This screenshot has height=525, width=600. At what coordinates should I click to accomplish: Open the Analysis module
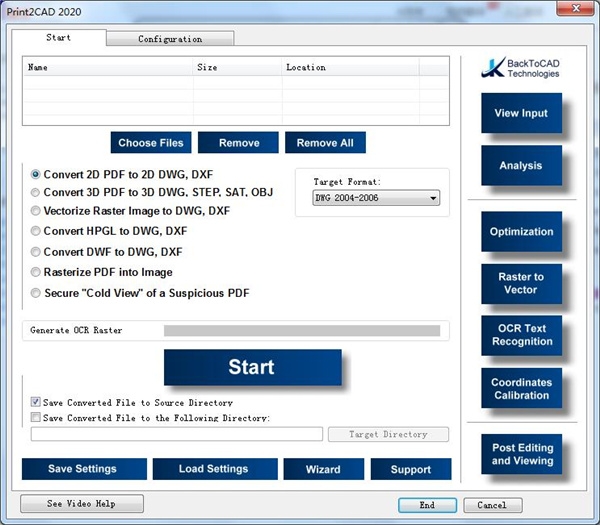pos(520,166)
